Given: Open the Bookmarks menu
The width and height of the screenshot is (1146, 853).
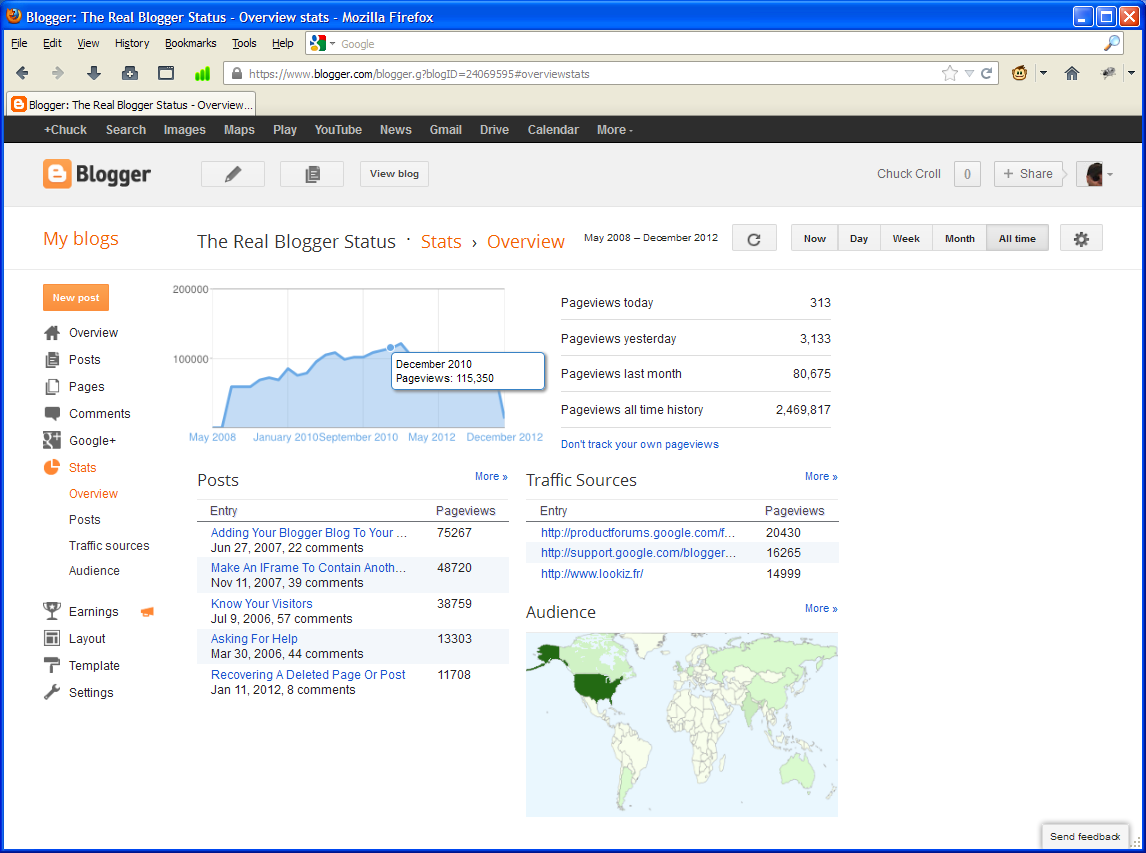Looking at the screenshot, I should [191, 43].
